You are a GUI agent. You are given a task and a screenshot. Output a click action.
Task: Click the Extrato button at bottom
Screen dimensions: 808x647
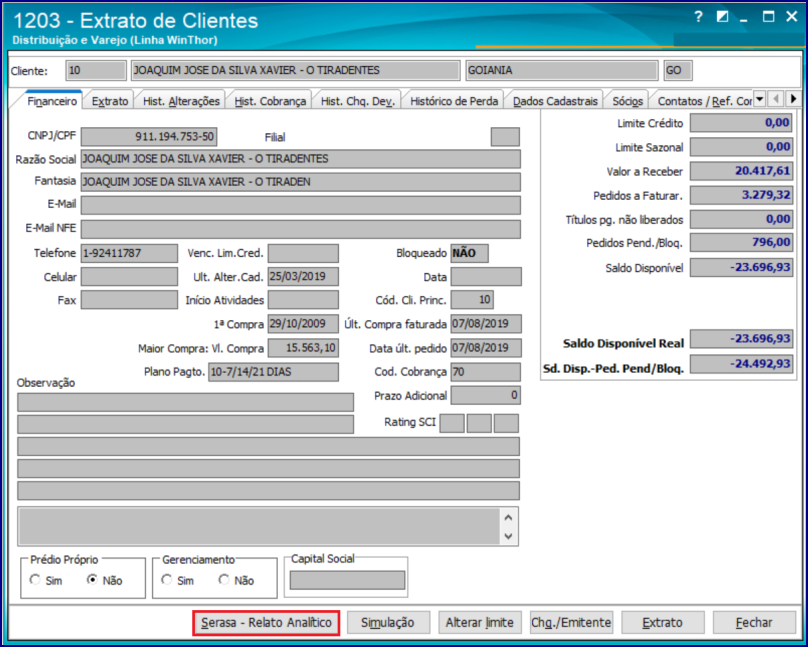tap(662, 623)
